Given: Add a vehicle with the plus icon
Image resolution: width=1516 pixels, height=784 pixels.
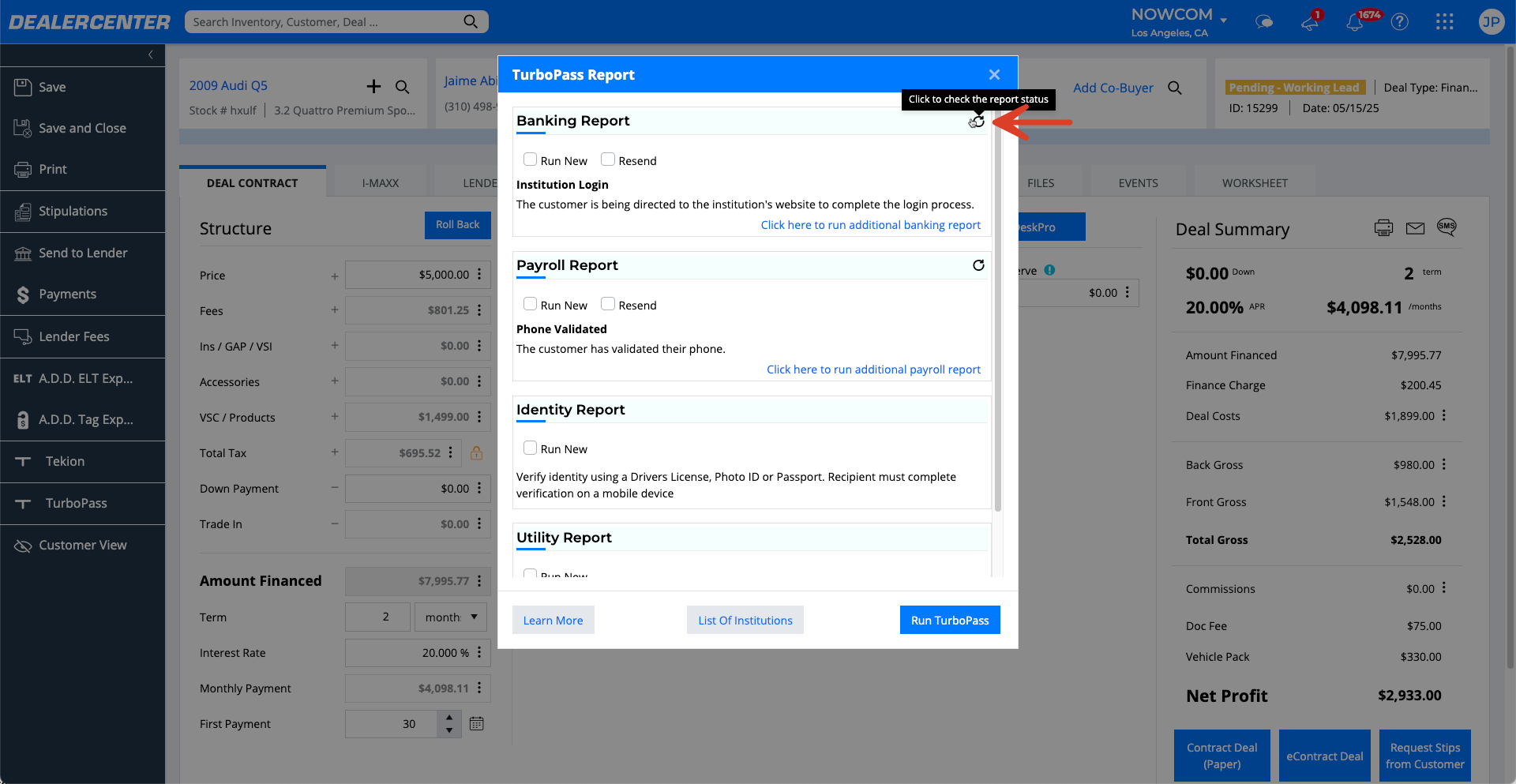Looking at the screenshot, I should click(373, 86).
